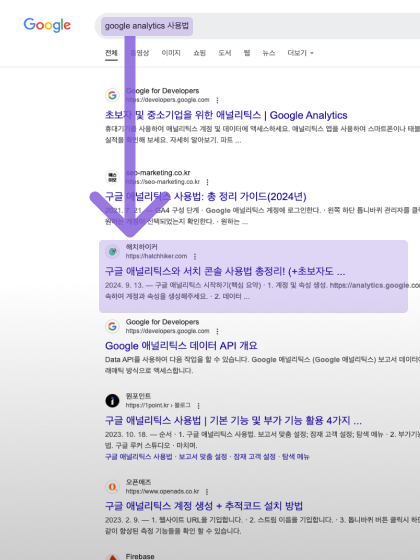Open options menu beside first developers.google.com URL
Viewport: 420px width, 560px height.
(217, 100)
